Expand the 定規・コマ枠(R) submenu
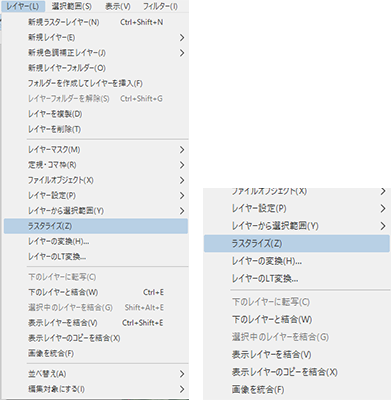 (96, 165)
